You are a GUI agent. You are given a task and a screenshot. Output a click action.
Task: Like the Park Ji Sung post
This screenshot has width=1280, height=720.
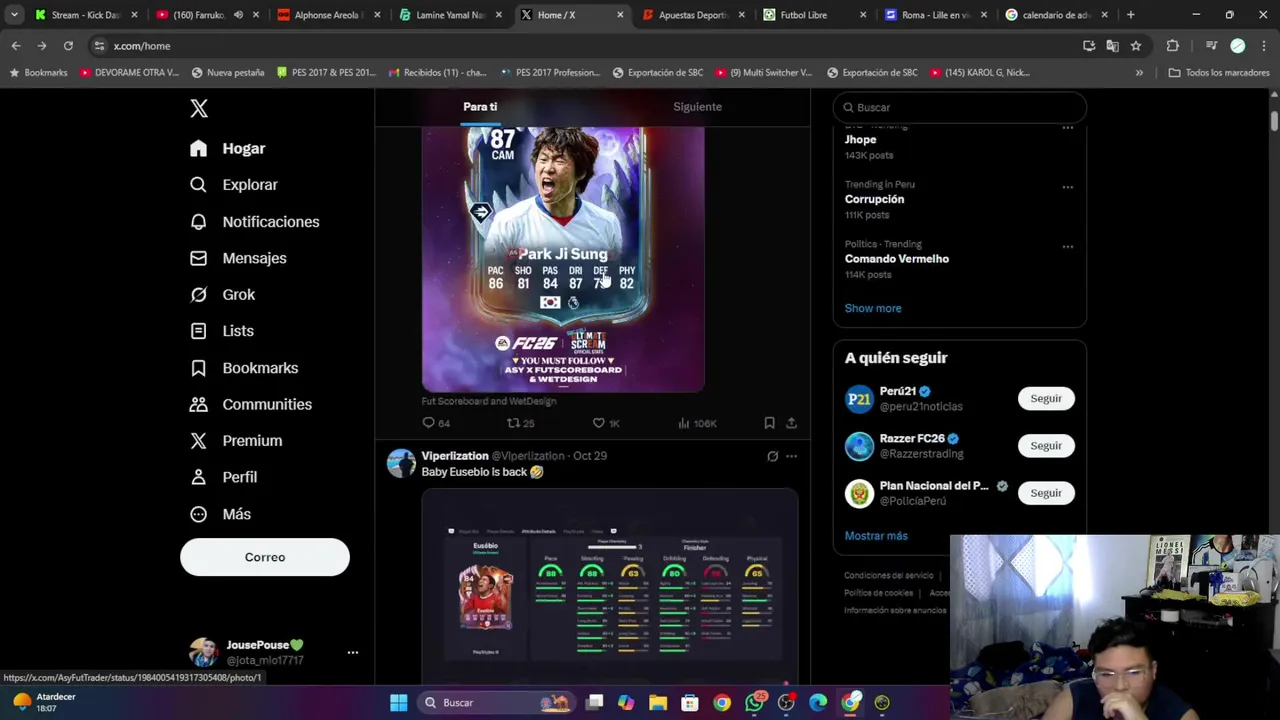pos(606,423)
